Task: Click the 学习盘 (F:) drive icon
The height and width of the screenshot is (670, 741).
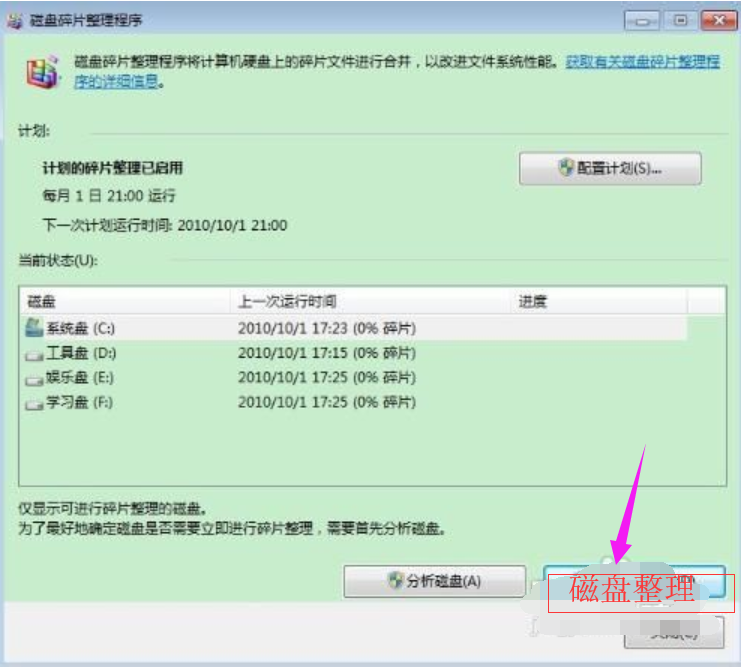Action: pyautogui.click(x=34, y=404)
